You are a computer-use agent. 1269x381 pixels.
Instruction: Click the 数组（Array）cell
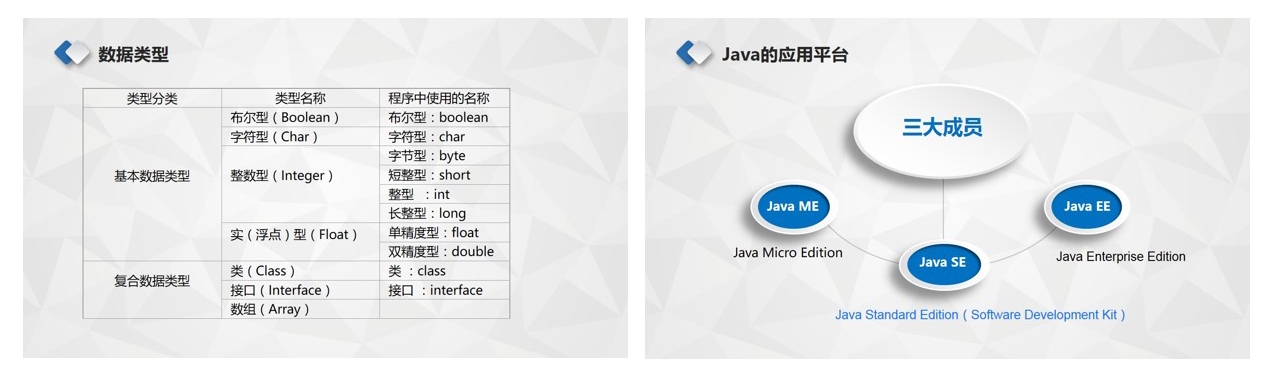[x=300, y=309]
